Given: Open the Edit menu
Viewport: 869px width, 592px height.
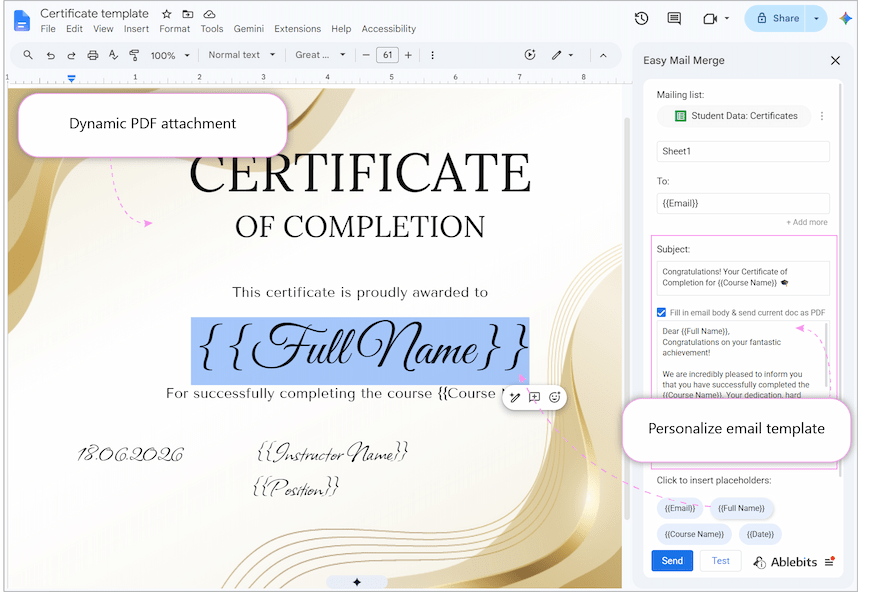Looking at the screenshot, I should point(74,29).
